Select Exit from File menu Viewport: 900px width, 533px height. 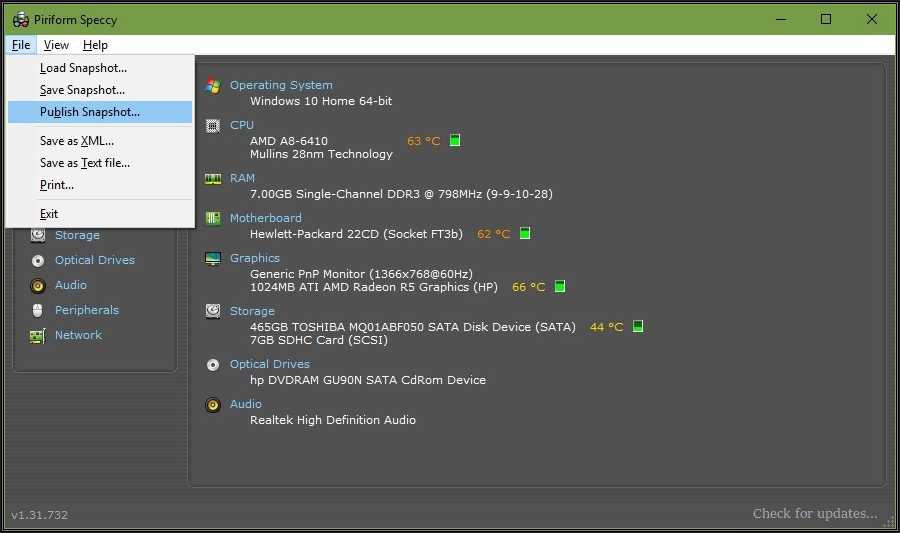click(x=100, y=214)
